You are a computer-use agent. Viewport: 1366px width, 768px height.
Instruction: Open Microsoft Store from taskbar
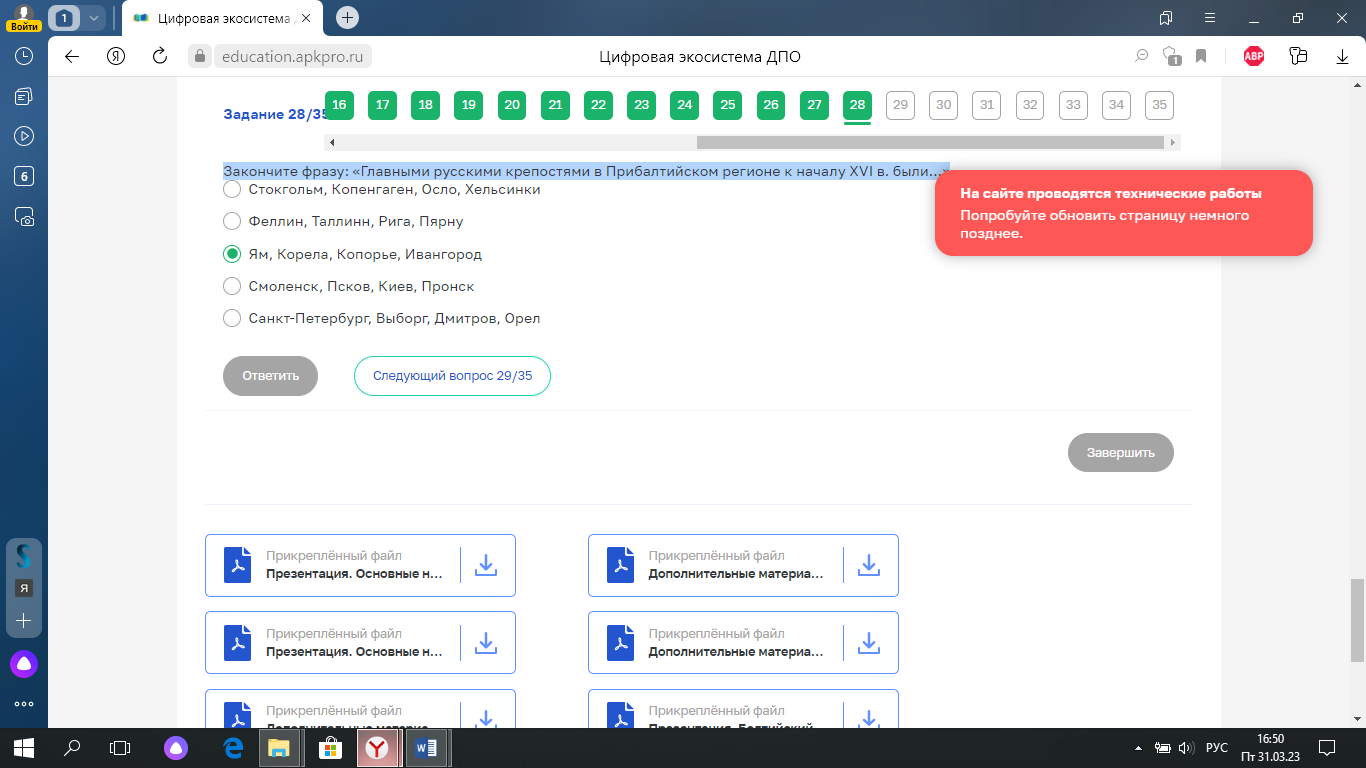330,747
